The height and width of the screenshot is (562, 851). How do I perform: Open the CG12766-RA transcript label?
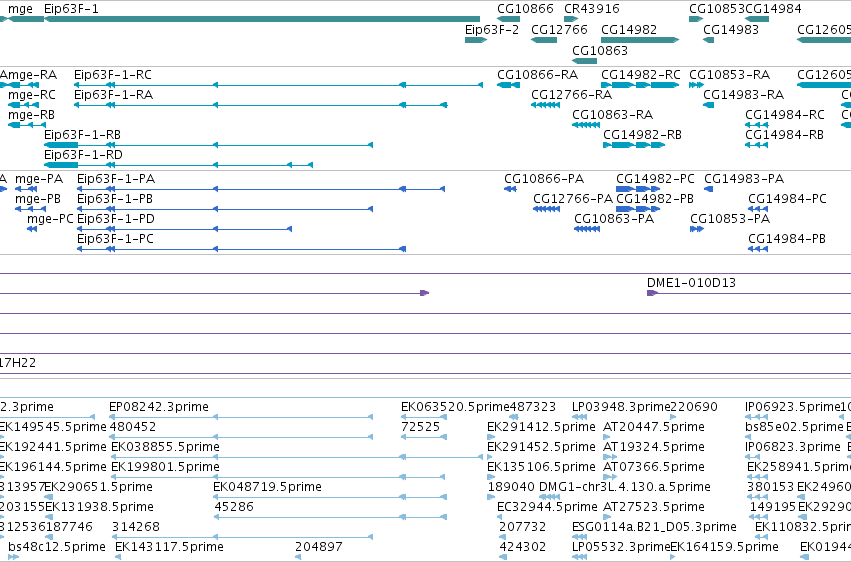[571, 95]
